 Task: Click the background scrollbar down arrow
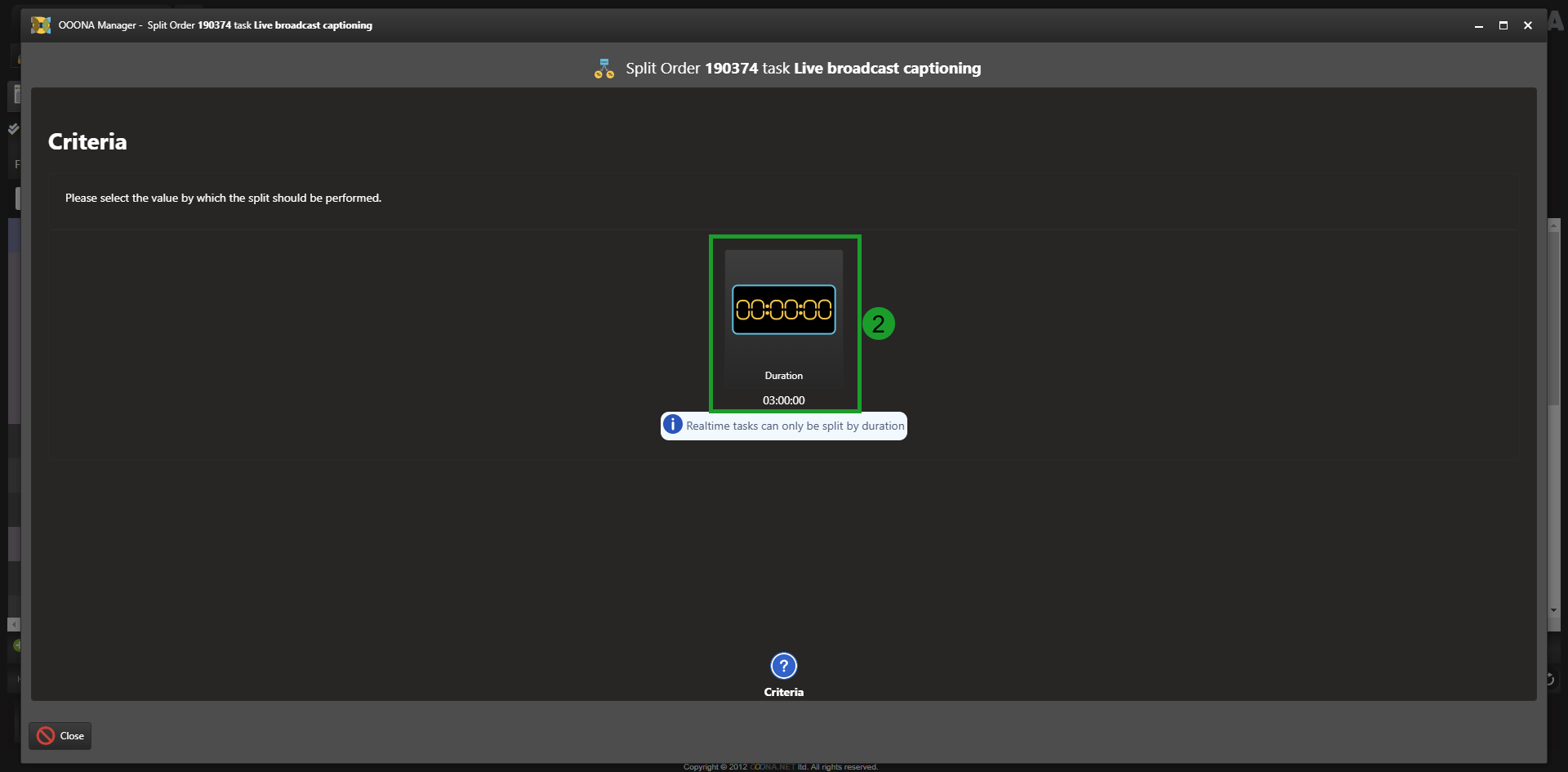[x=1553, y=610]
